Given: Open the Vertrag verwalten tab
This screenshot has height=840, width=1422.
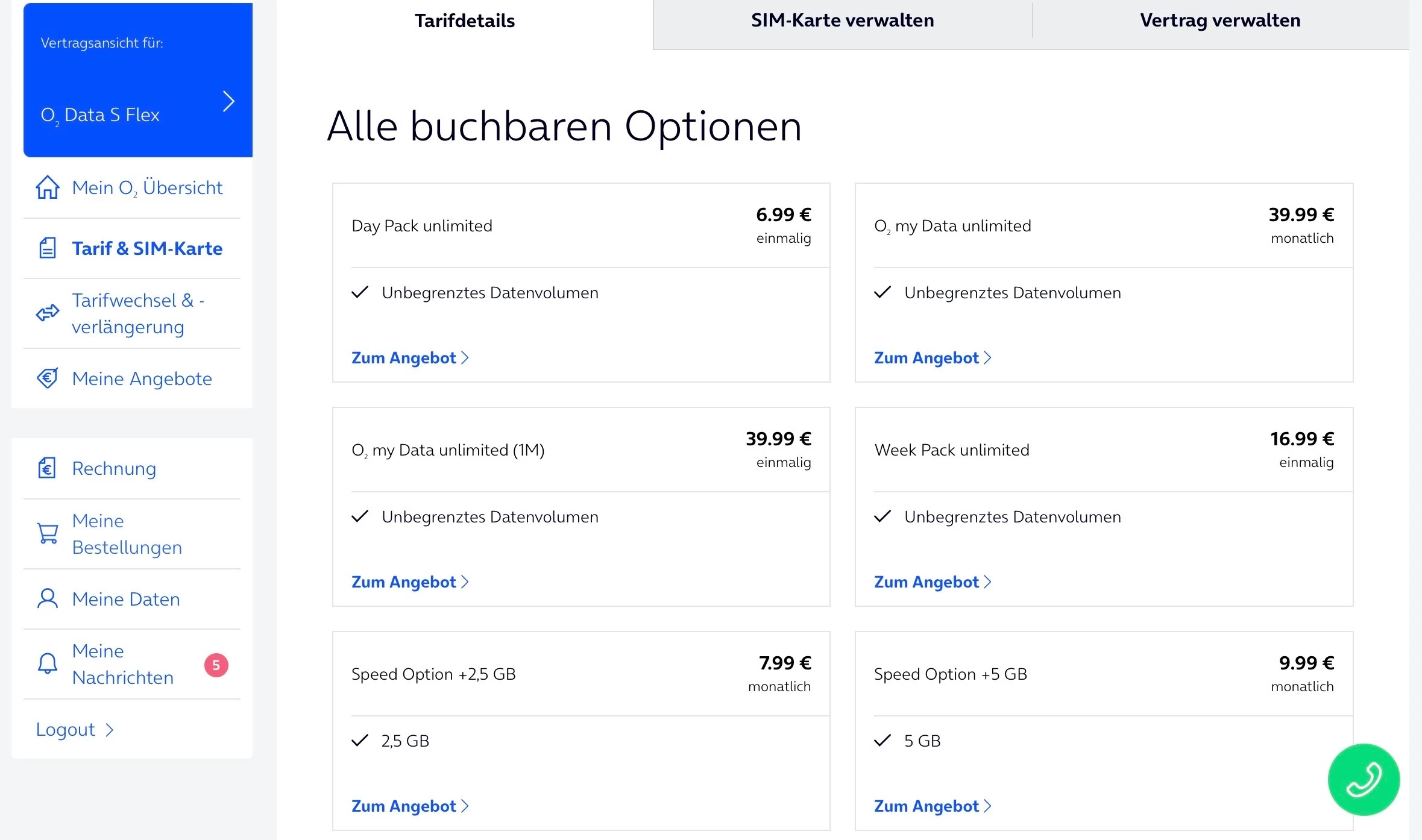Looking at the screenshot, I should (x=1220, y=20).
